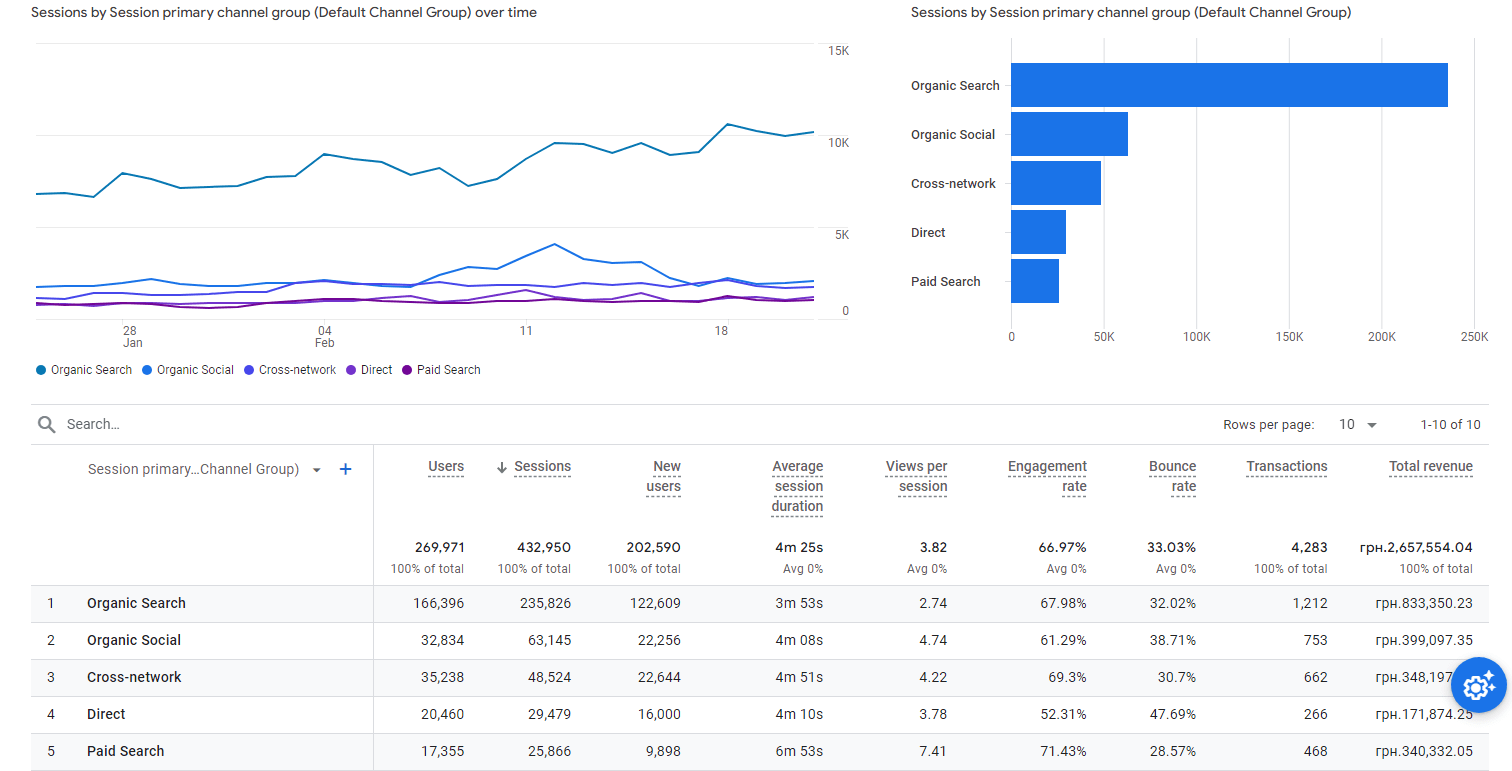Screen dimensions: 1512x771
Task: Sort the table by Total revenue
Action: (x=1431, y=466)
